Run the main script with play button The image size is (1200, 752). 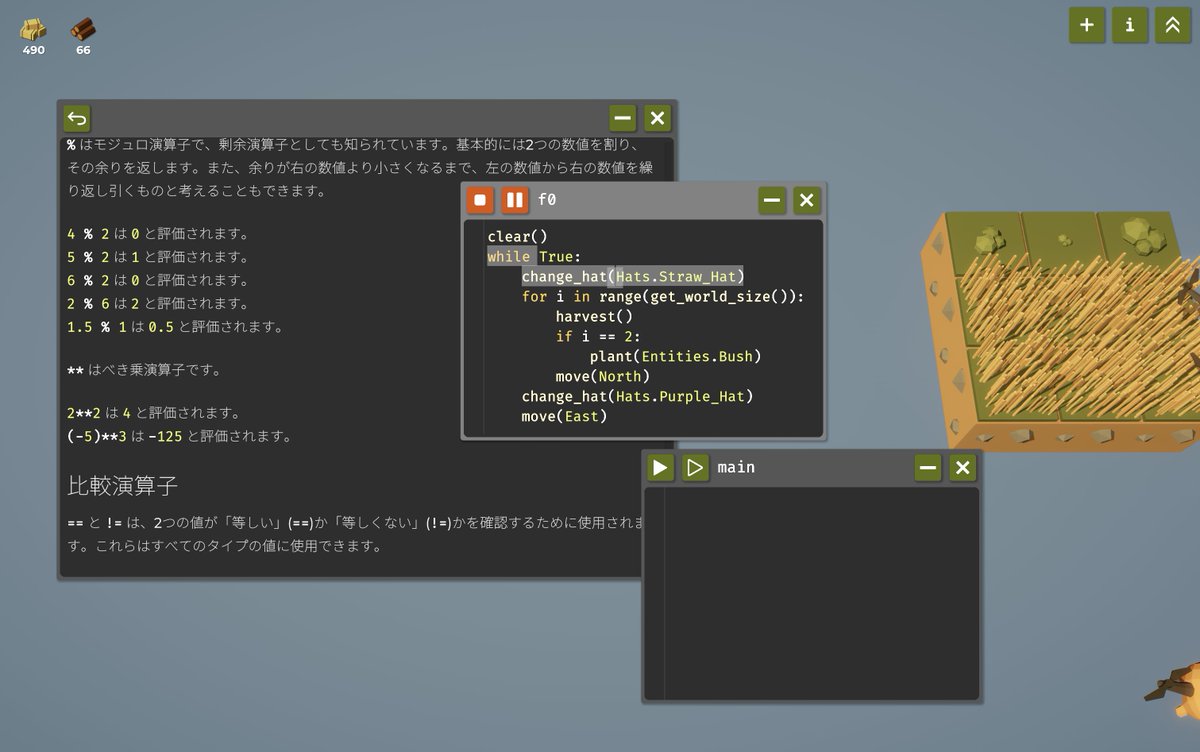point(660,467)
